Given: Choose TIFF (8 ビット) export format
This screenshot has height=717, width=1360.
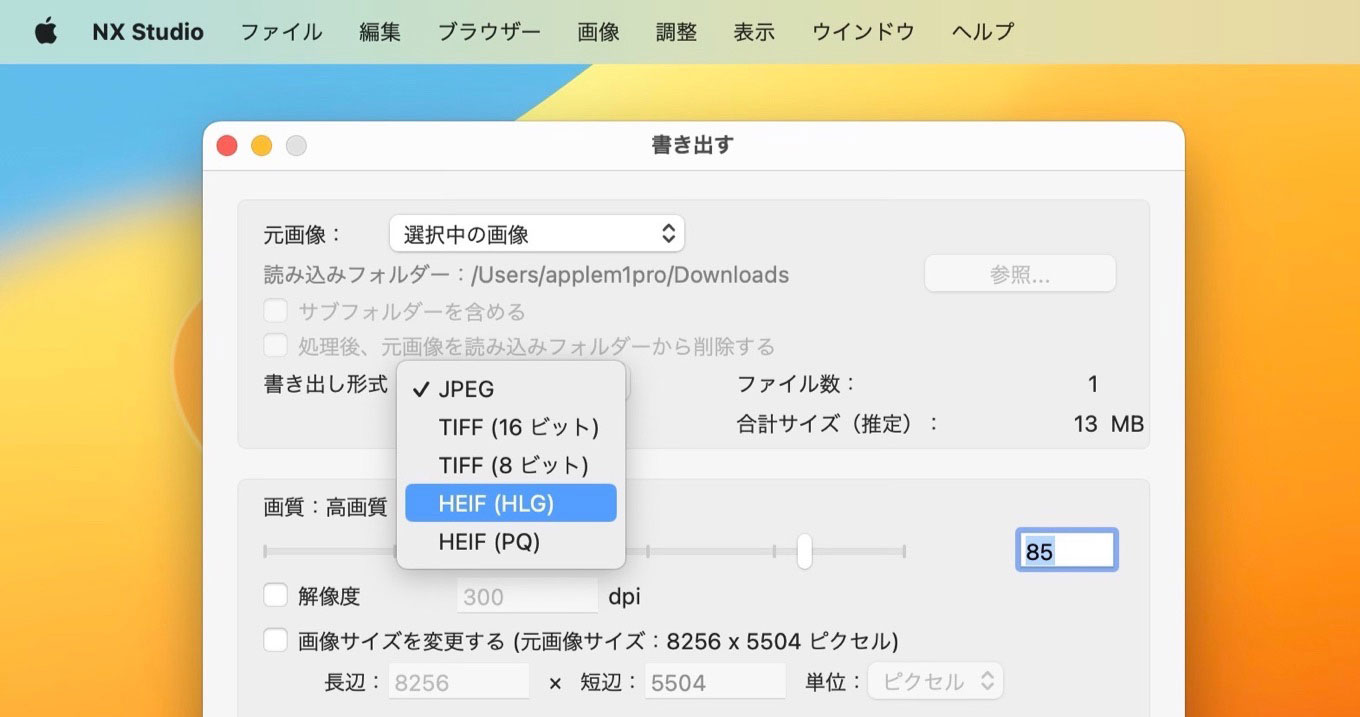Looking at the screenshot, I should coord(511,465).
